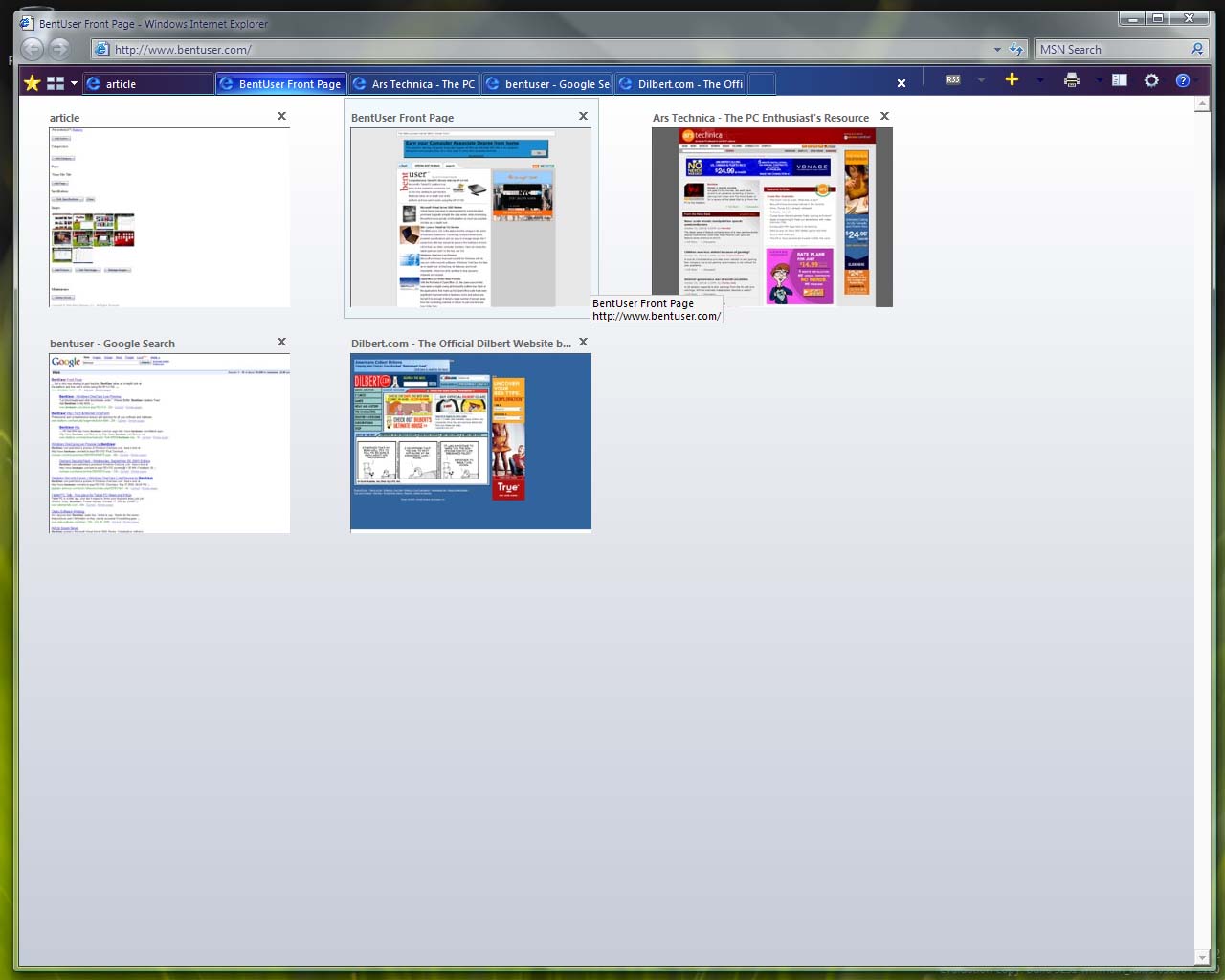Expand the dropdown next to the yellow plus
The width and height of the screenshot is (1225, 980).
pos(1039,80)
